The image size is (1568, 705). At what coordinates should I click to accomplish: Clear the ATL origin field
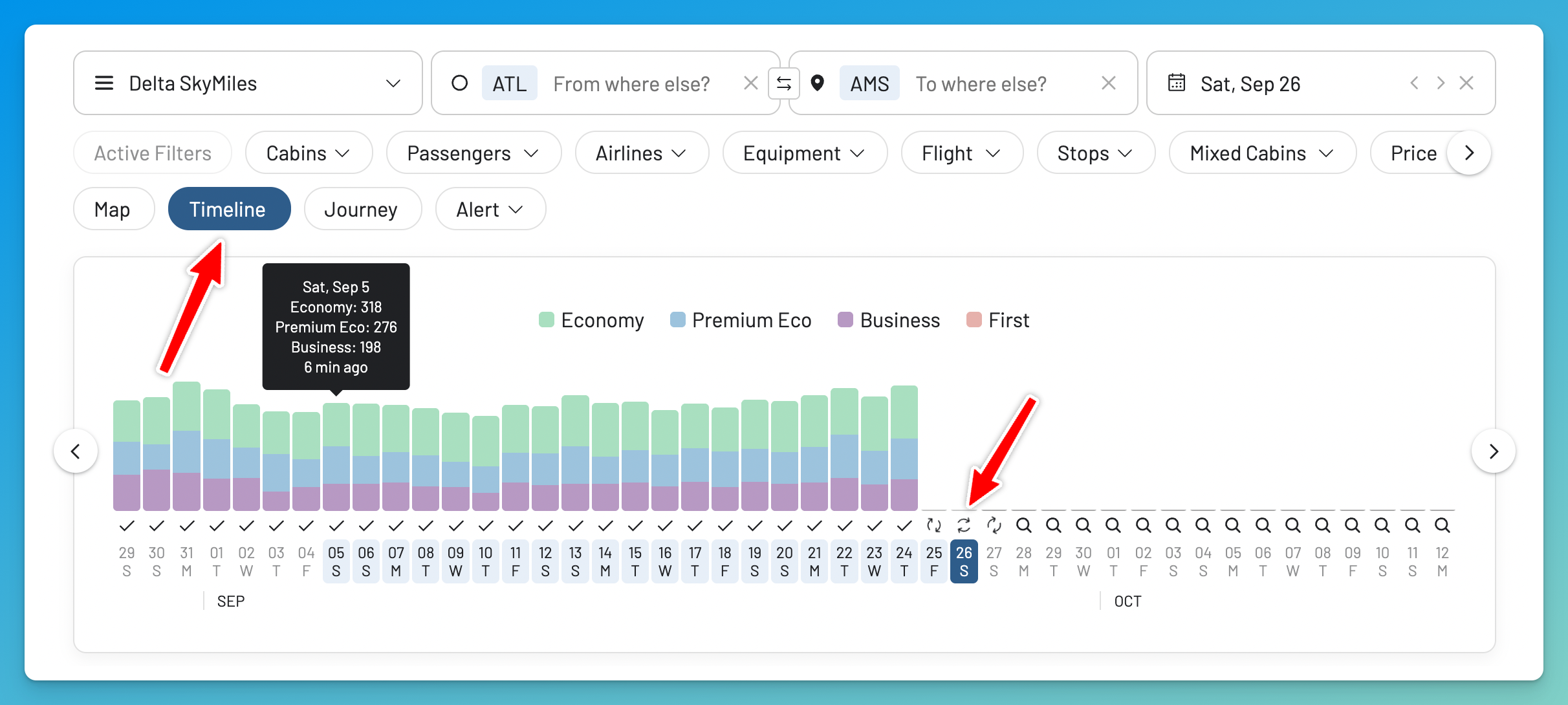pyautogui.click(x=750, y=83)
